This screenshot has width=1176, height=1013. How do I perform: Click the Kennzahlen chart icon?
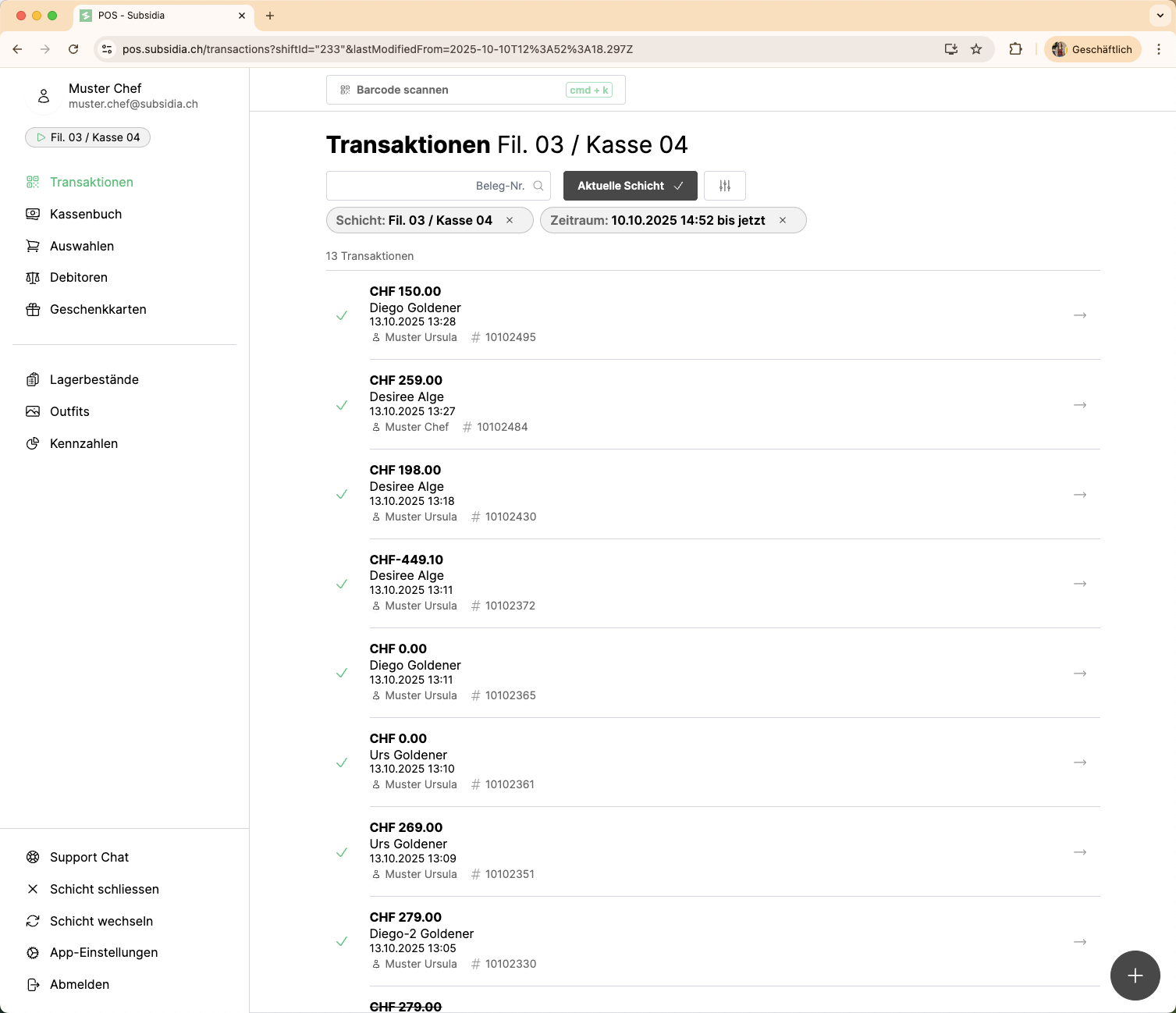[33, 444]
